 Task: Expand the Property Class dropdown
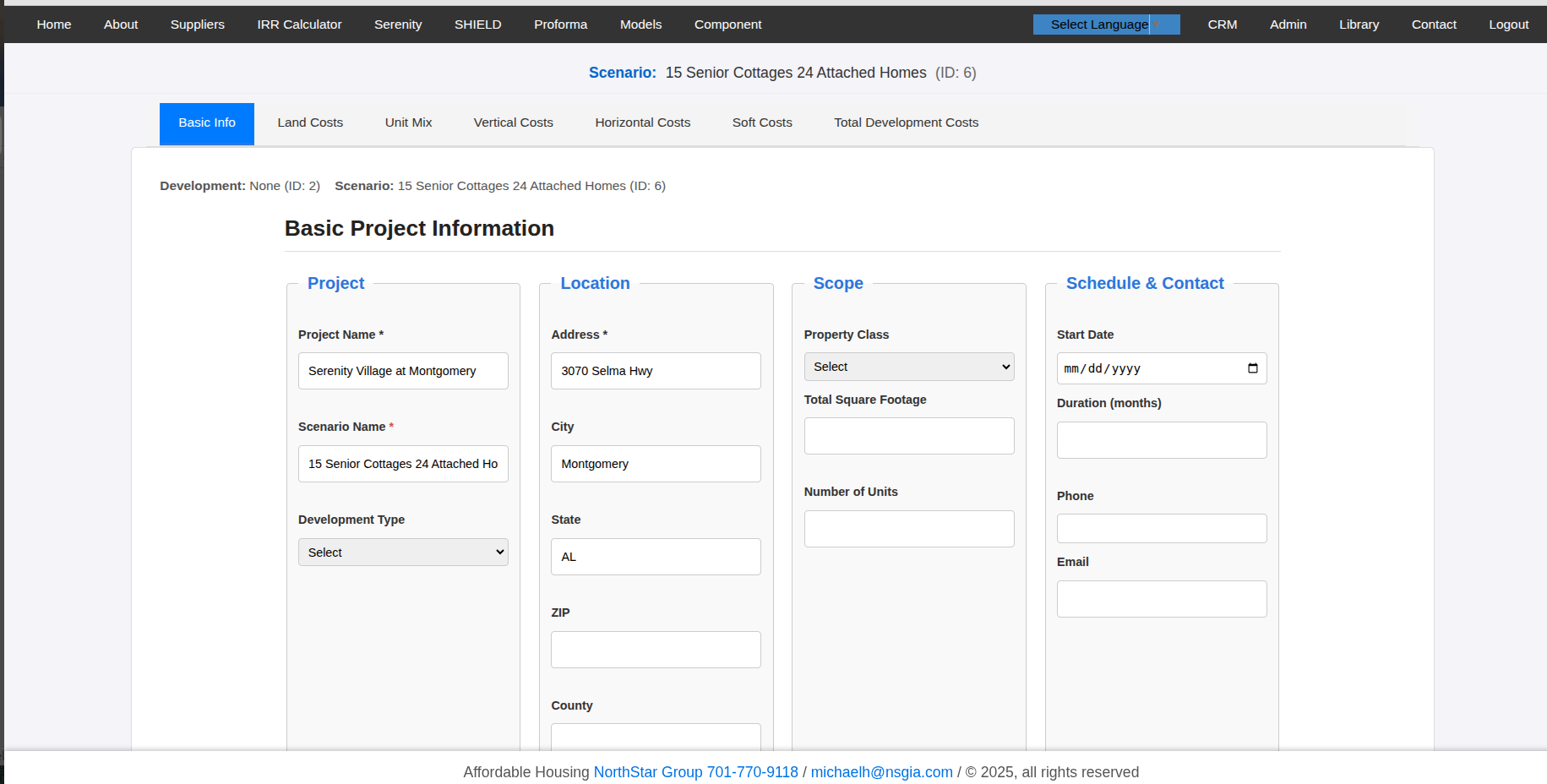click(908, 367)
